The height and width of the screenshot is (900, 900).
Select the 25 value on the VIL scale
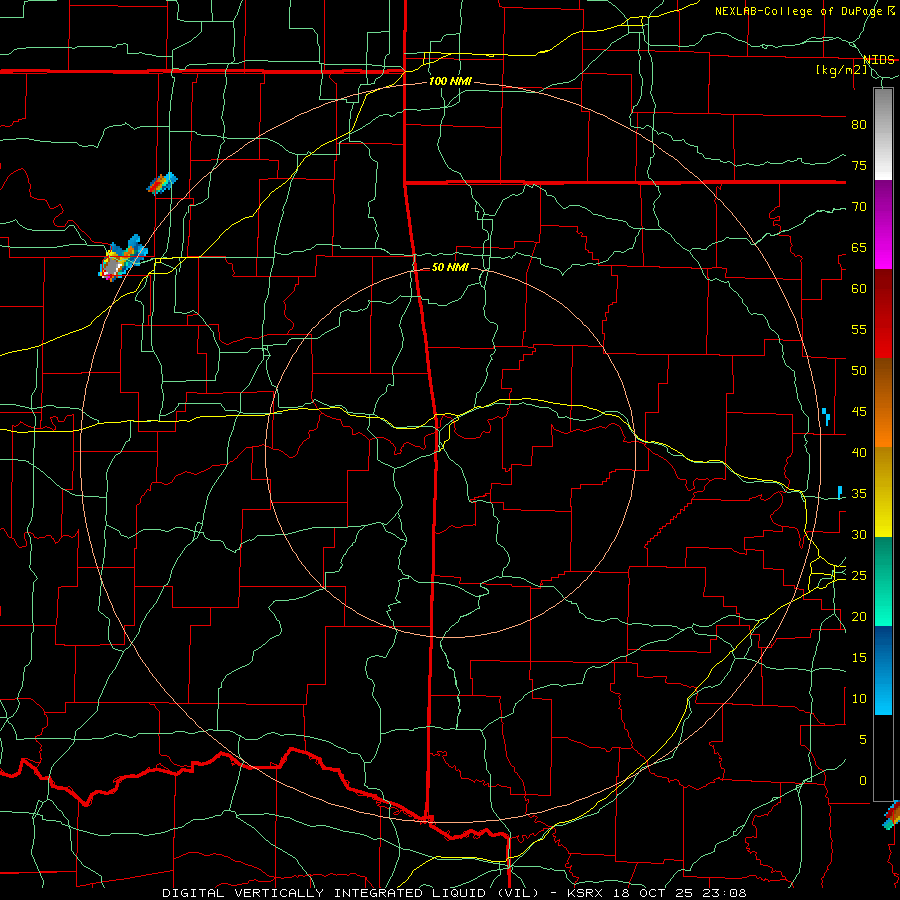point(859,576)
